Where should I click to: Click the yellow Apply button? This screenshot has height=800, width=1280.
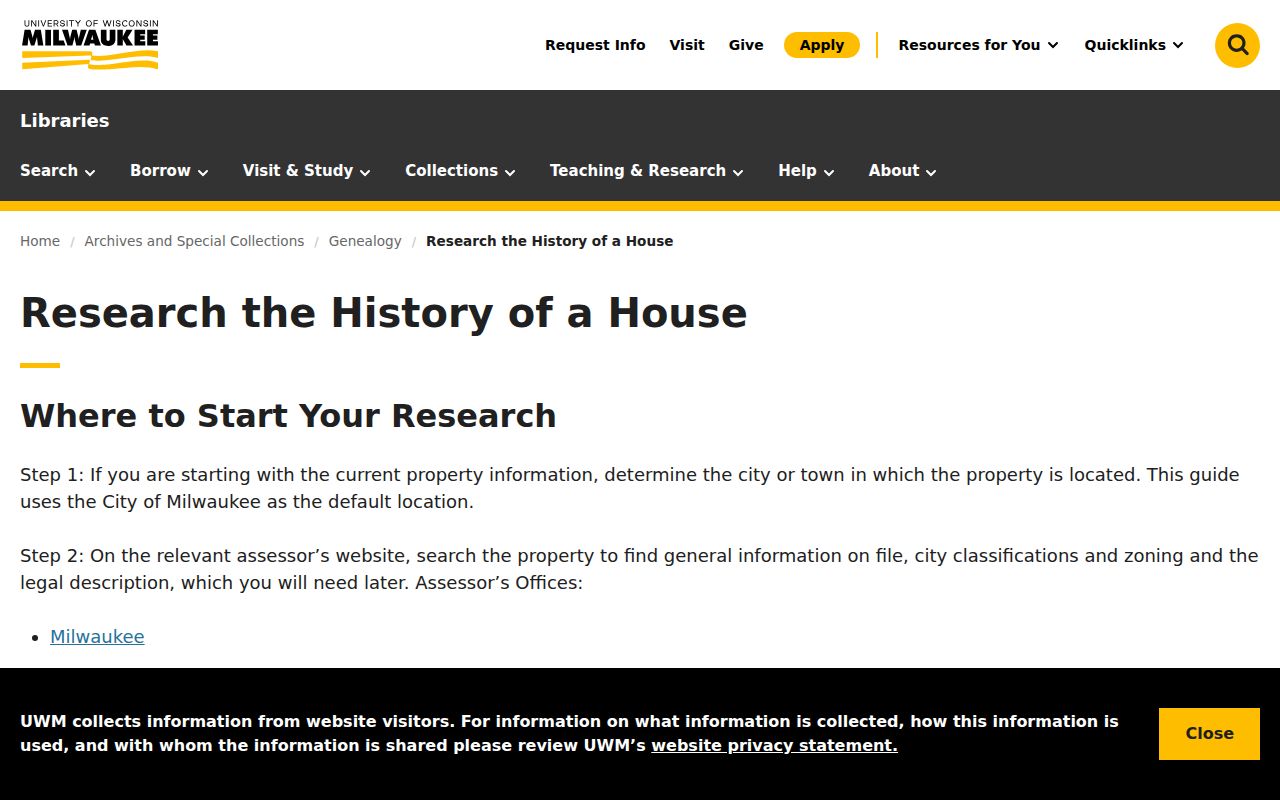pos(822,45)
